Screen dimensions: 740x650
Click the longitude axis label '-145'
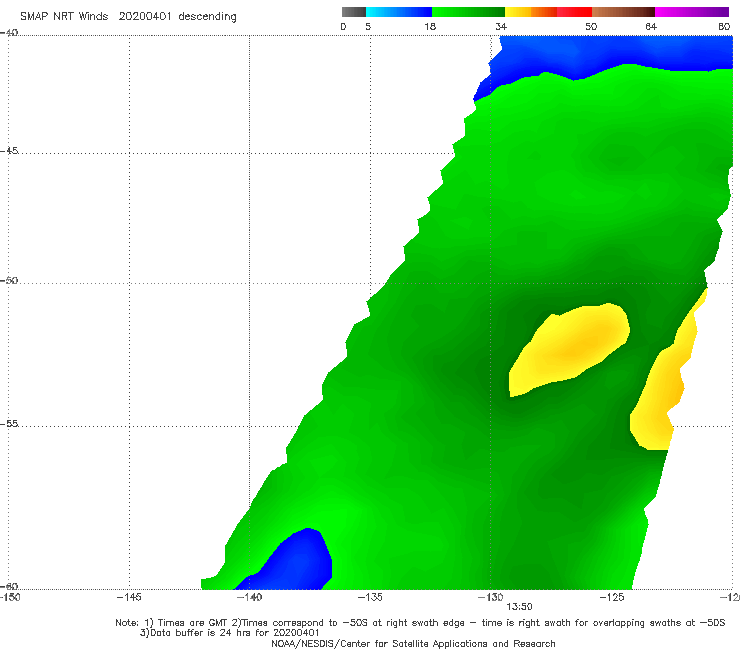pyautogui.click(x=129, y=597)
